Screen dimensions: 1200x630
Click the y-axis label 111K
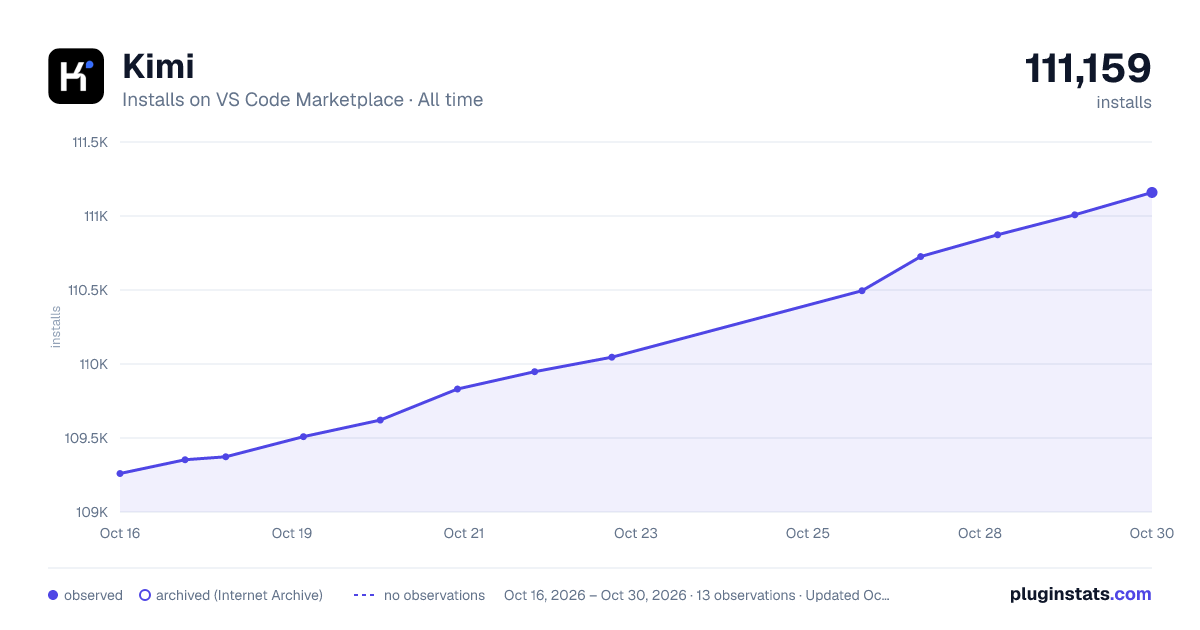[x=95, y=216]
